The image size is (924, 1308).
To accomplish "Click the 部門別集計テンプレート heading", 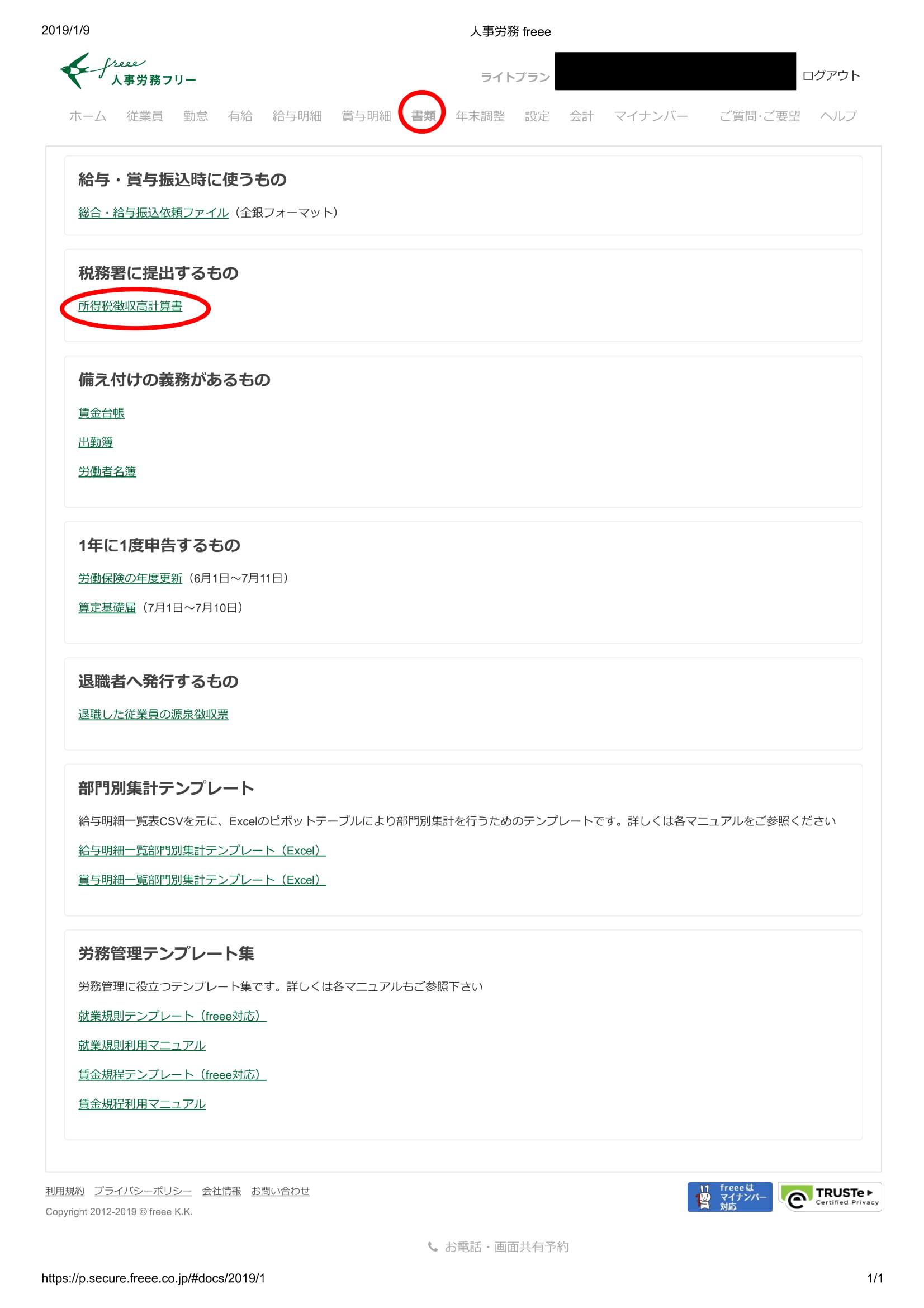I will tap(166, 788).
